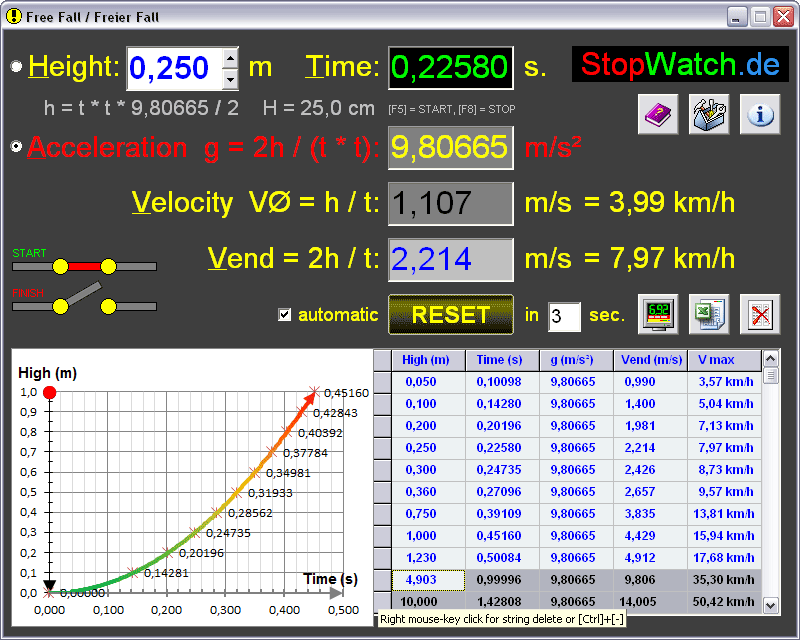Screen dimensions: 800x640
Task: Click the reset seconds input field
Action: pos(563,317)
